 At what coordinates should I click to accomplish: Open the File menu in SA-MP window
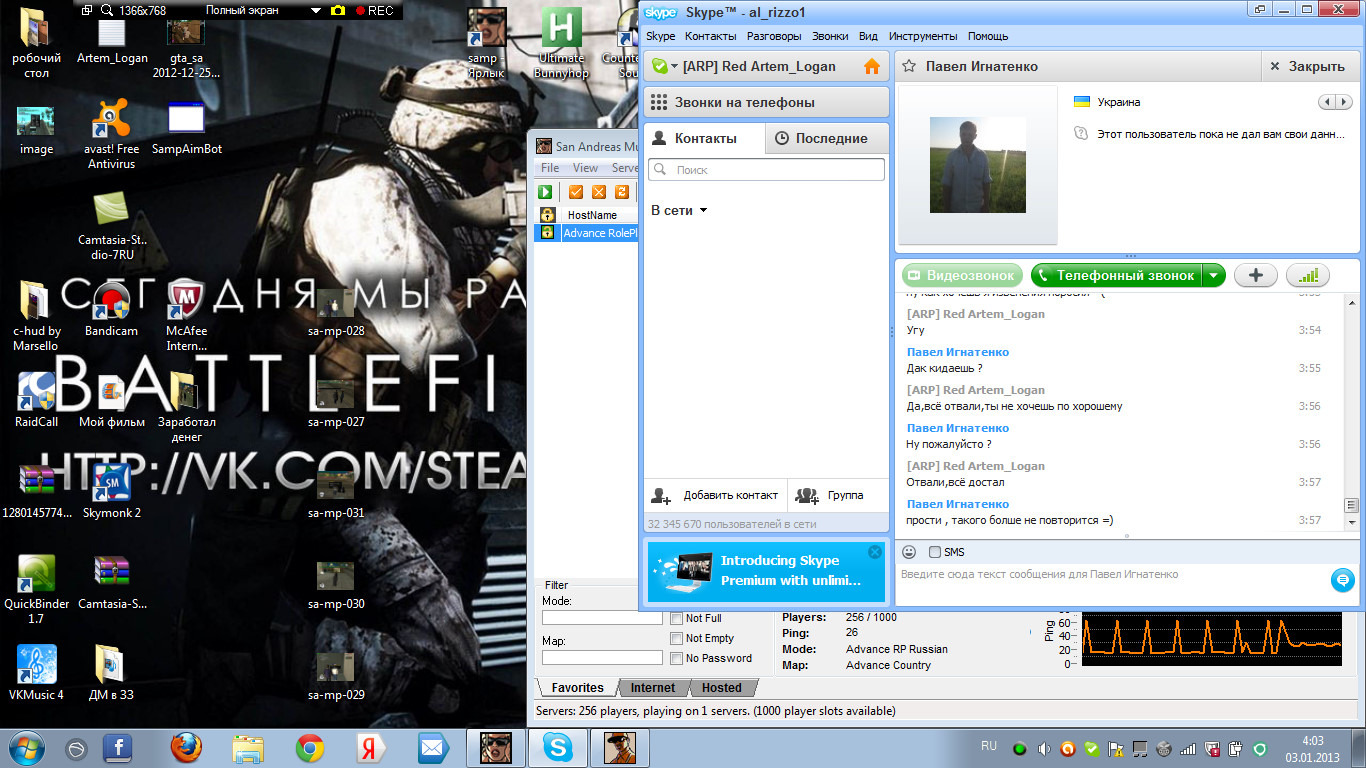tap(550, 168)
